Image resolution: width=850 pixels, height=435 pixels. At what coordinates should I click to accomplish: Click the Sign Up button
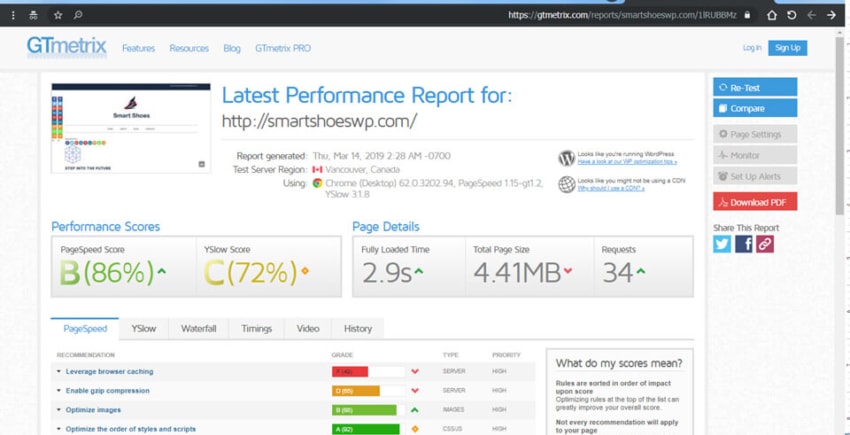click(x=788, y=48)
